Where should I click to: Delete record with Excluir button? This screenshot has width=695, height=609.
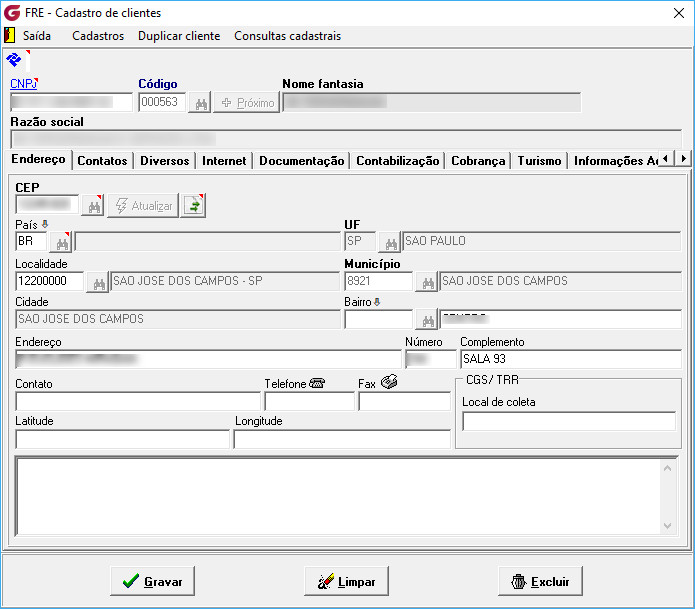[x=540, y=581]
